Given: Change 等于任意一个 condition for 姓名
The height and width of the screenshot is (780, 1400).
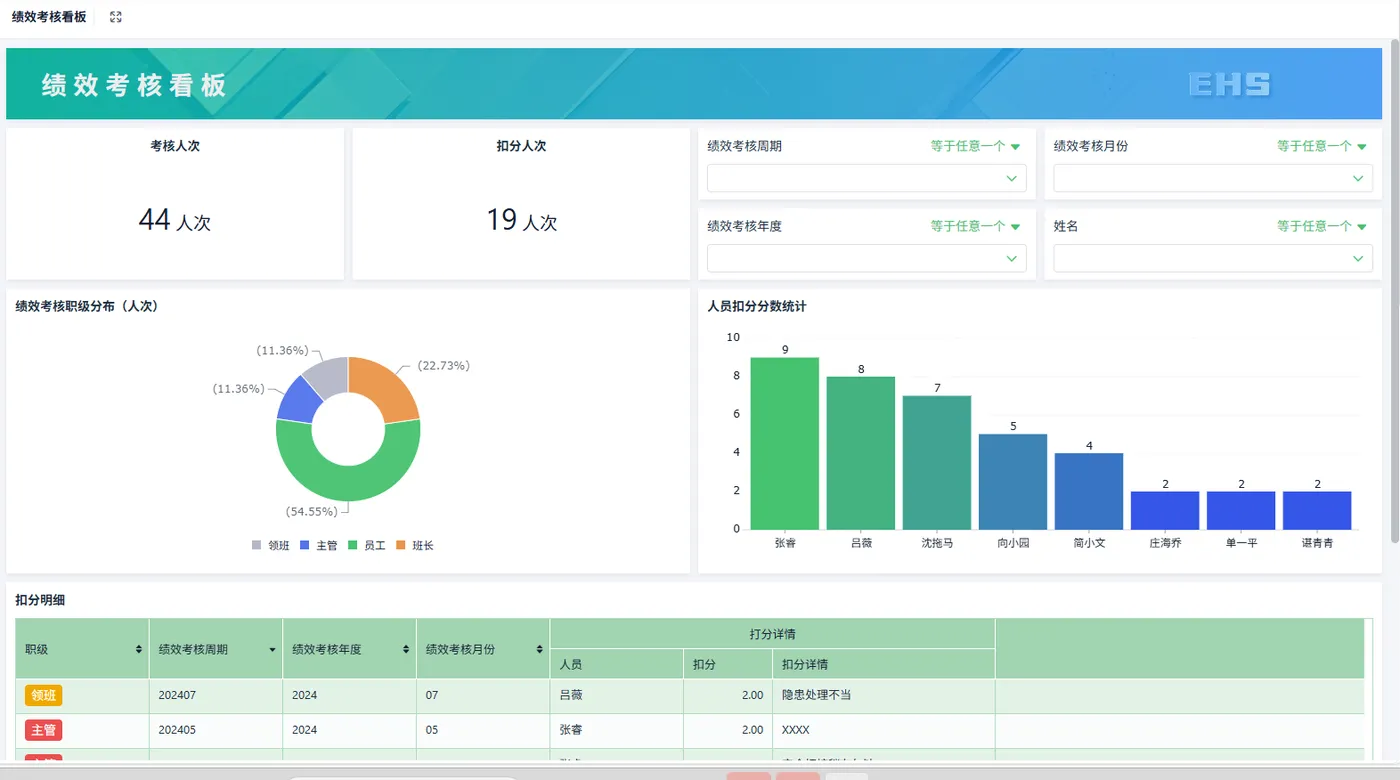Looking at the screenshot, I should (1321, 226).
